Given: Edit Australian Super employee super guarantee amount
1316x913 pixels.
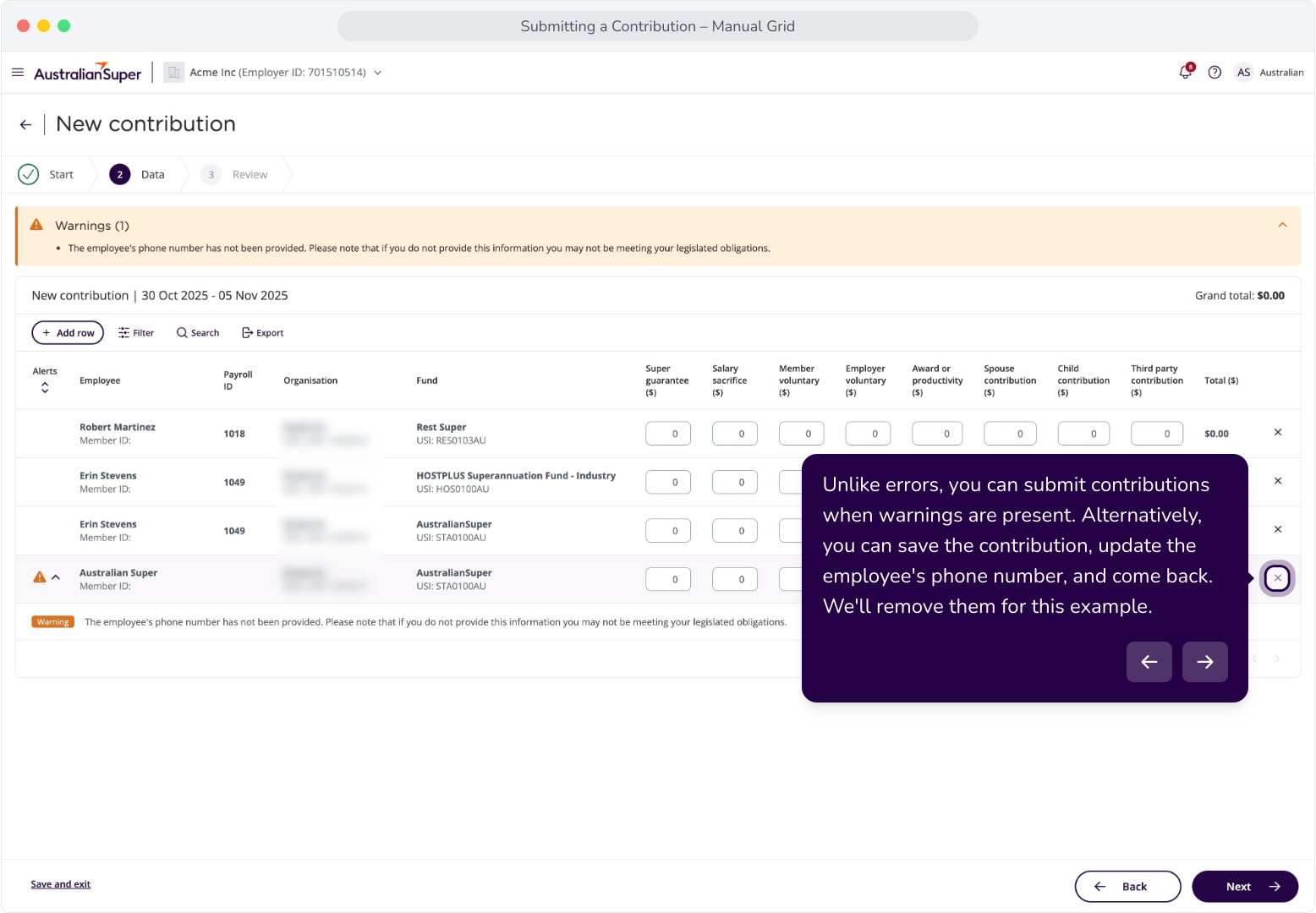Looking at the screenshot, I should click(668, 579).
